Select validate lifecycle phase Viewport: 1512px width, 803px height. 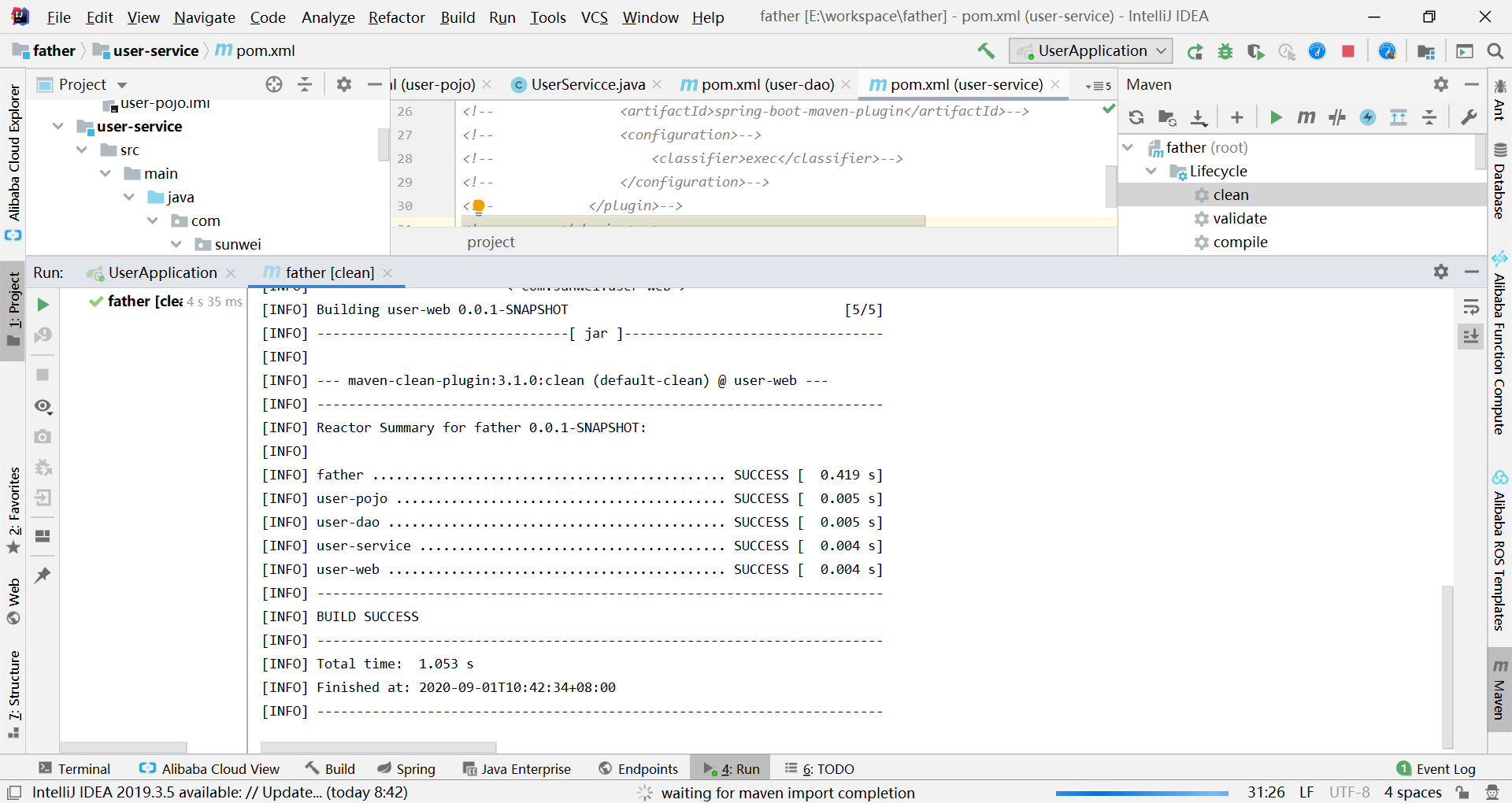tap(1240, 218)
